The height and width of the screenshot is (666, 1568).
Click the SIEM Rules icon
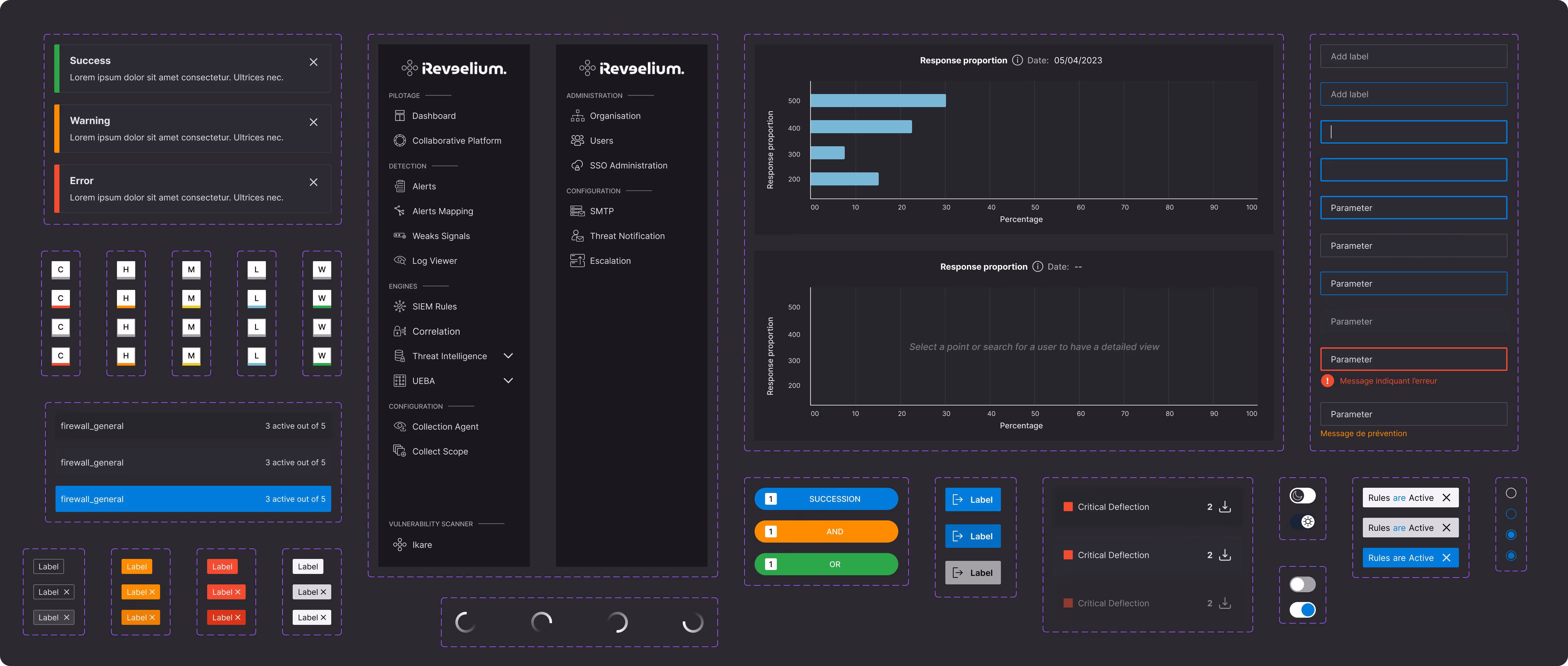(x=399, y=307)
